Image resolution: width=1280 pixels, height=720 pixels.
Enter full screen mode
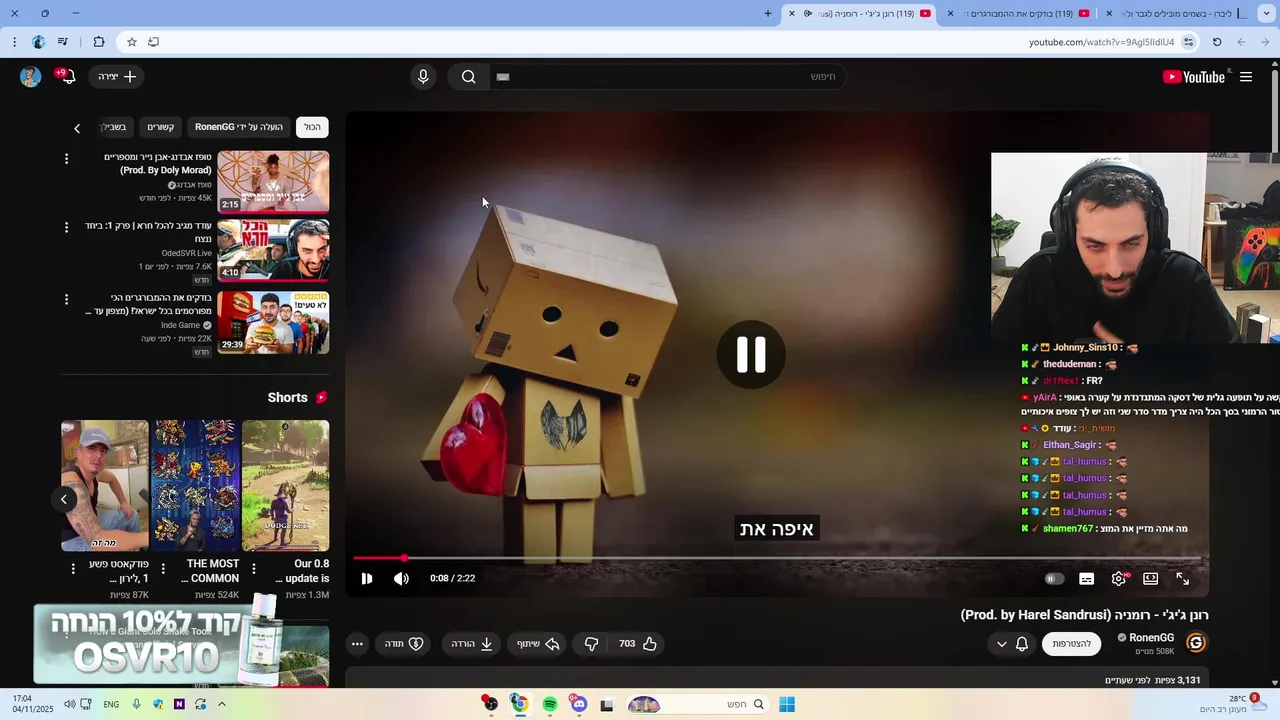coord(1183,579)
